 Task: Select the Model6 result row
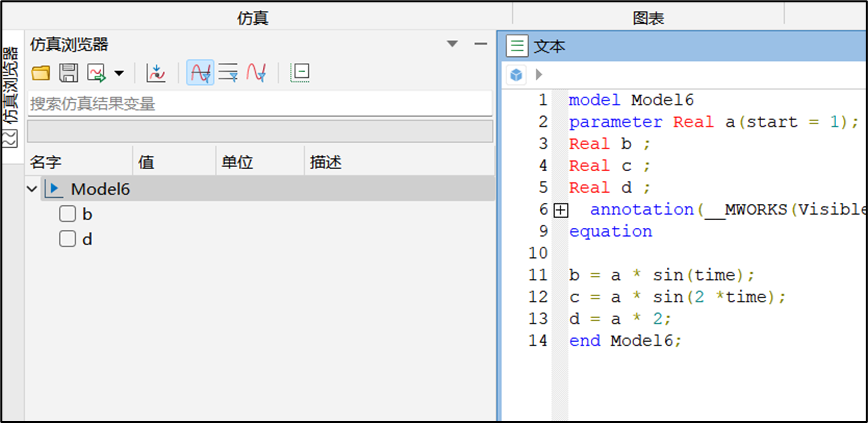point(267,189)
